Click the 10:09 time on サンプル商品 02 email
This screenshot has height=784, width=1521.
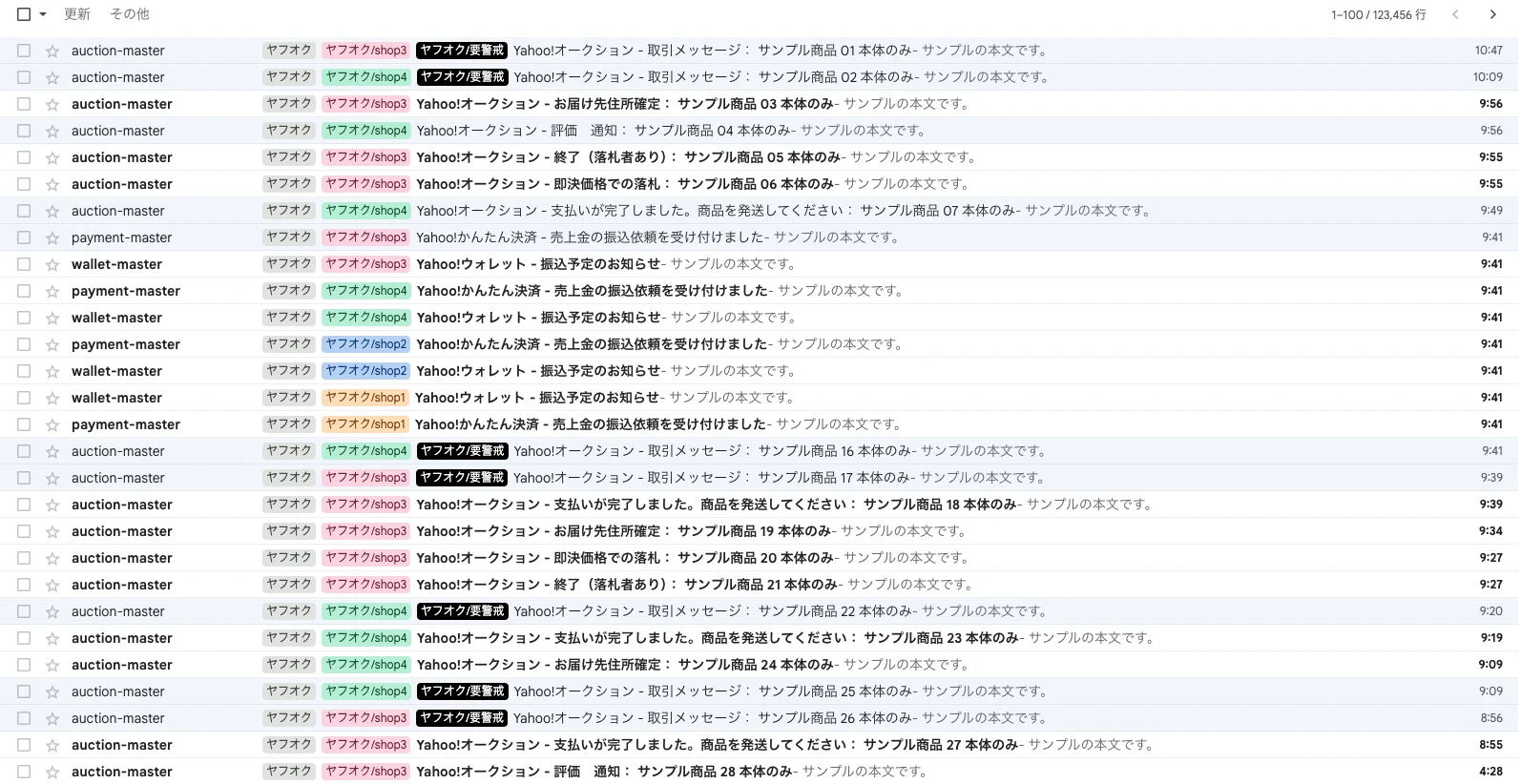1488,77
